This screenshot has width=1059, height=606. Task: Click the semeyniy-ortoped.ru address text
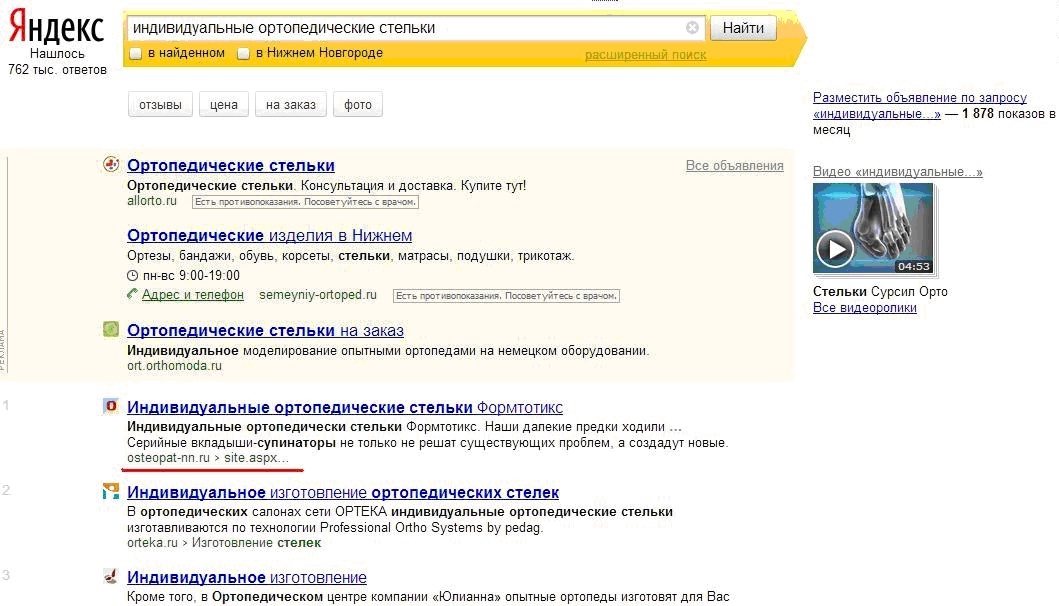pos(317,295)
